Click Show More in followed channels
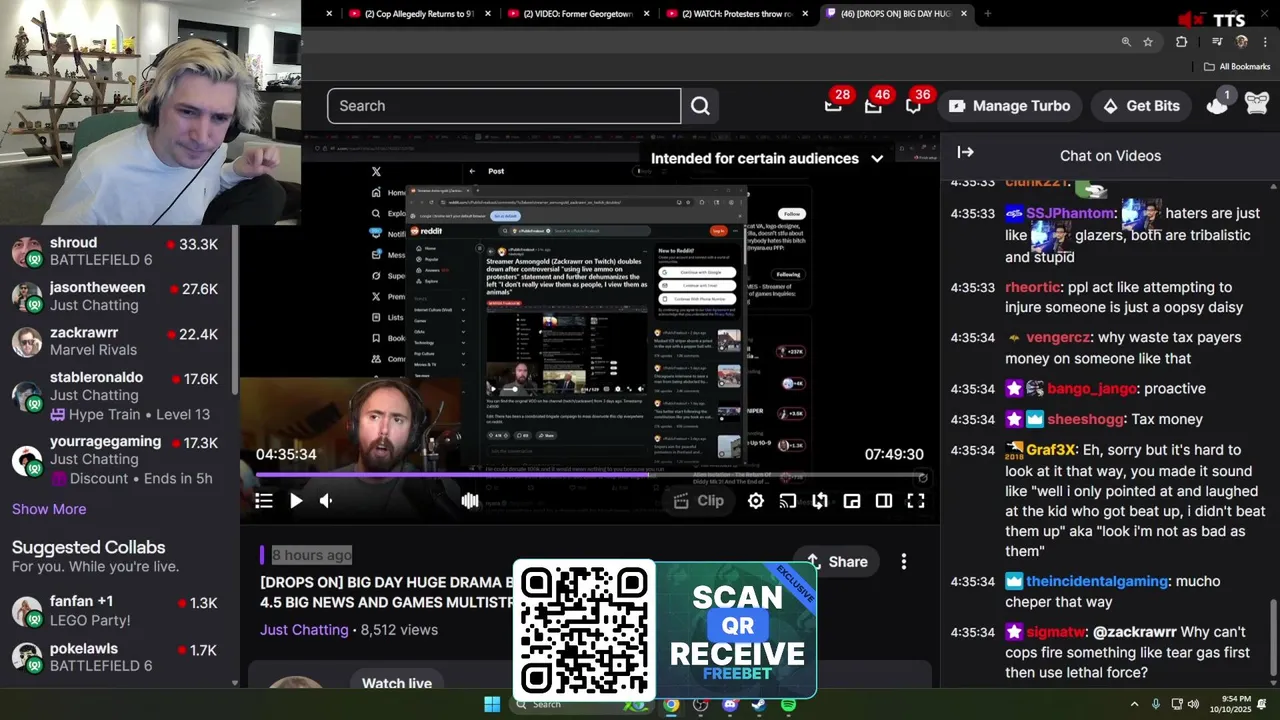Image resolution: width=1280 pixels, height=720 pixels. 49,509
